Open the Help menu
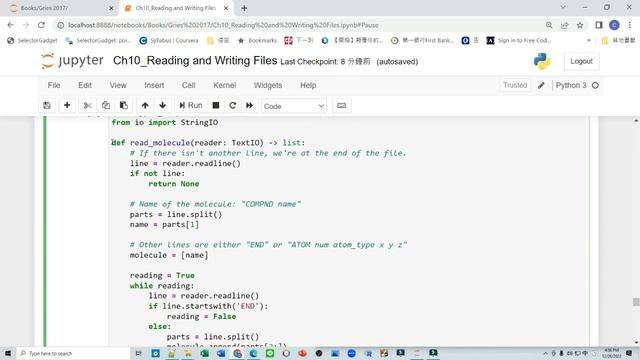 tap(308, 85)
